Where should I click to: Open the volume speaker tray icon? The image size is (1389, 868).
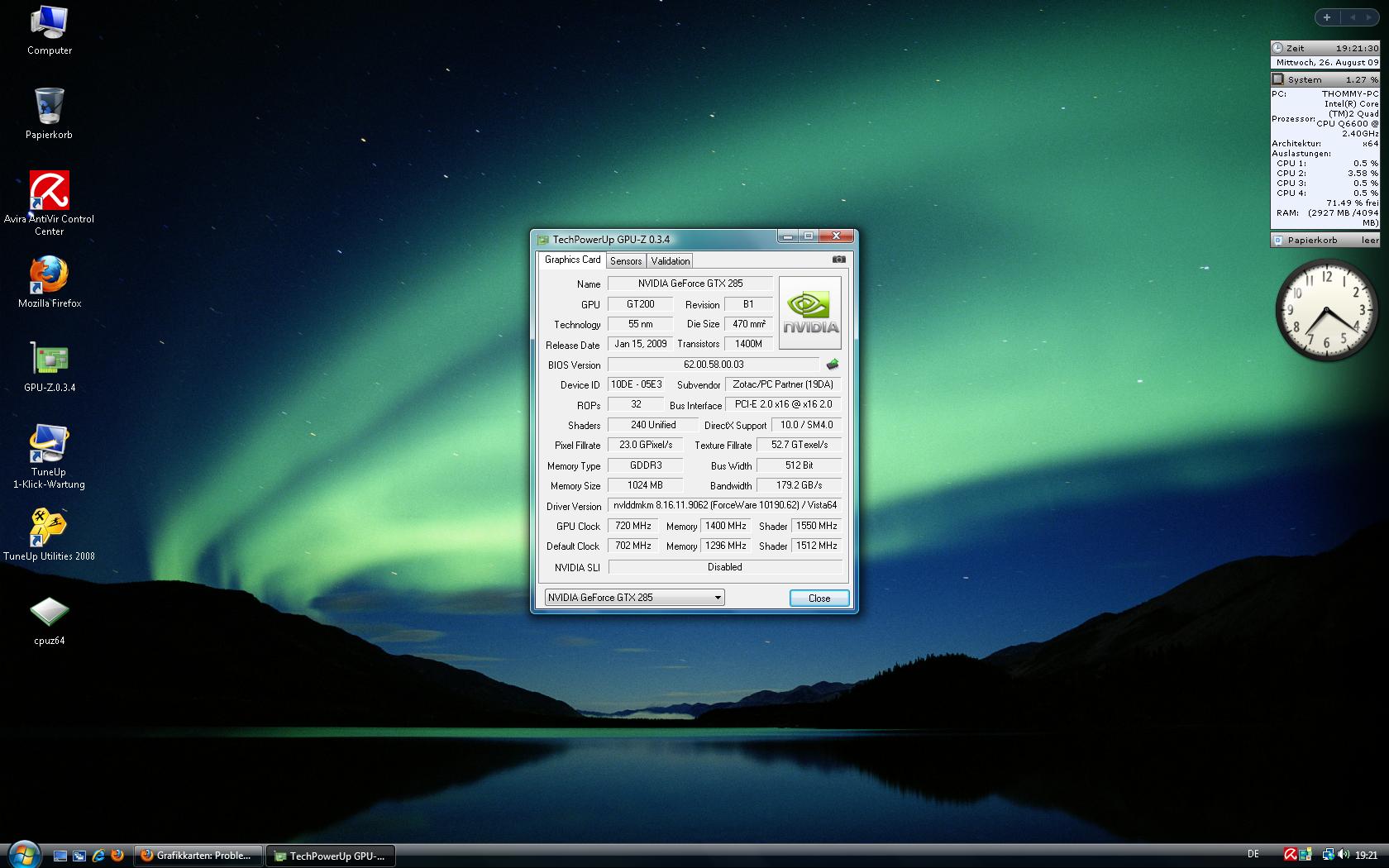(x=1343, y=855)
